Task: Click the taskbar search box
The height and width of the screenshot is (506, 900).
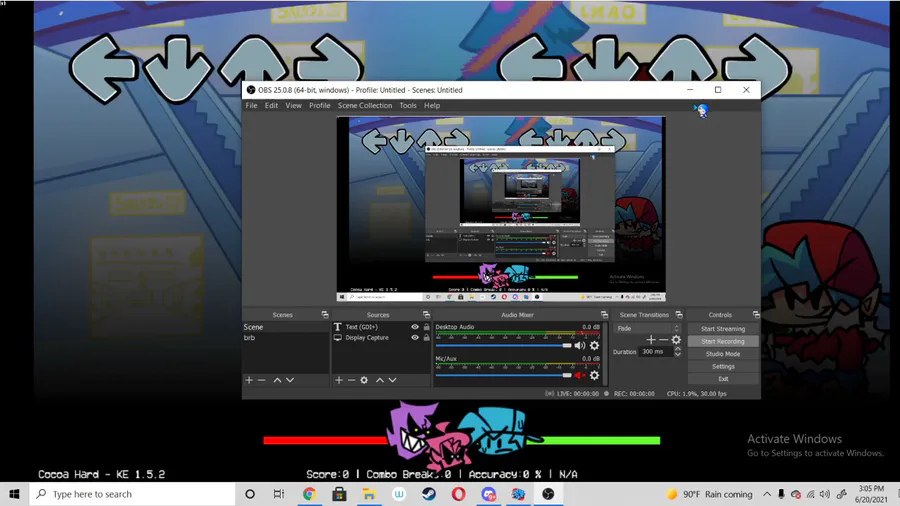Action: (x=132, y=494)
